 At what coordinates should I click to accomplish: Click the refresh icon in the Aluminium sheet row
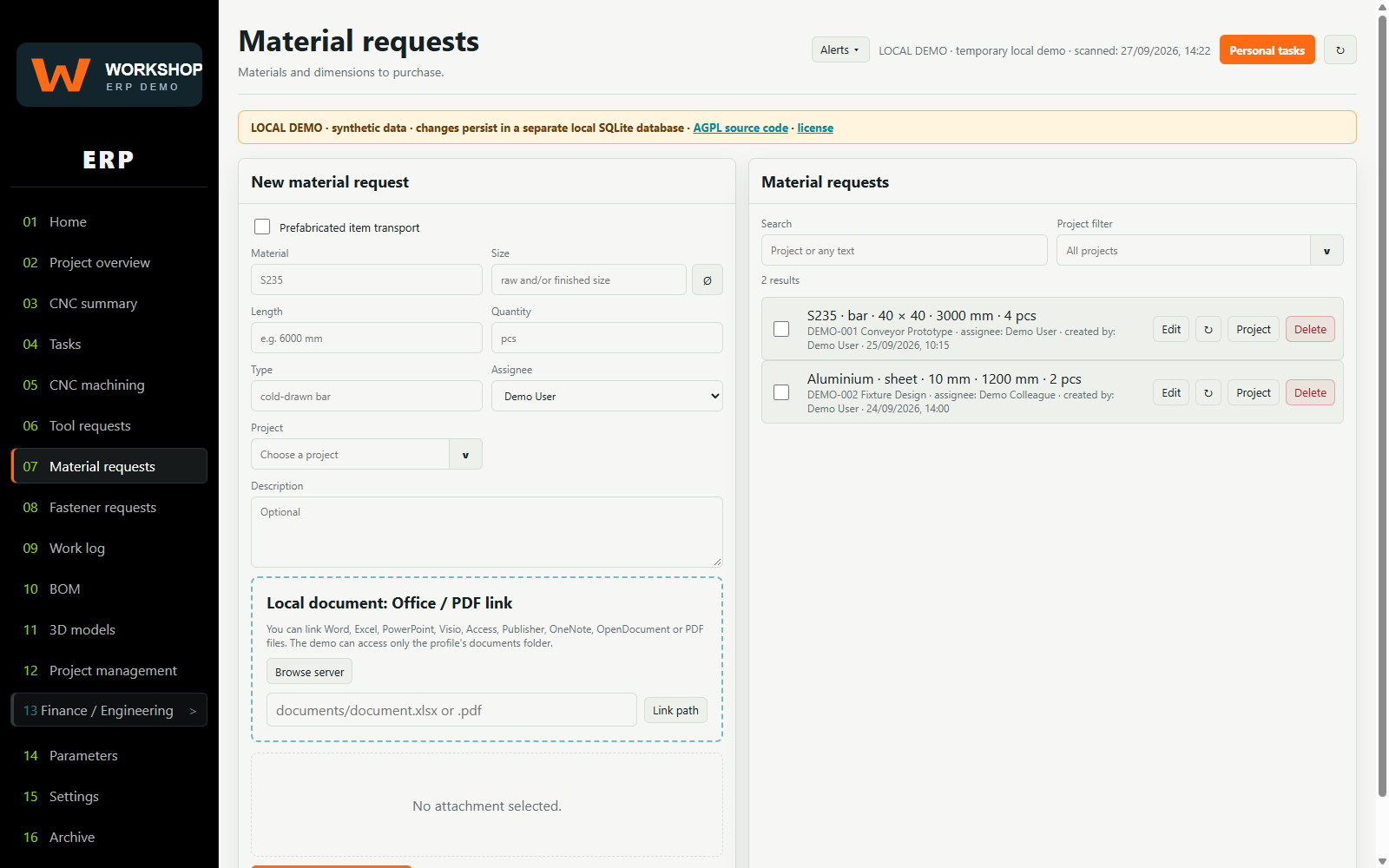[1208, 392]
